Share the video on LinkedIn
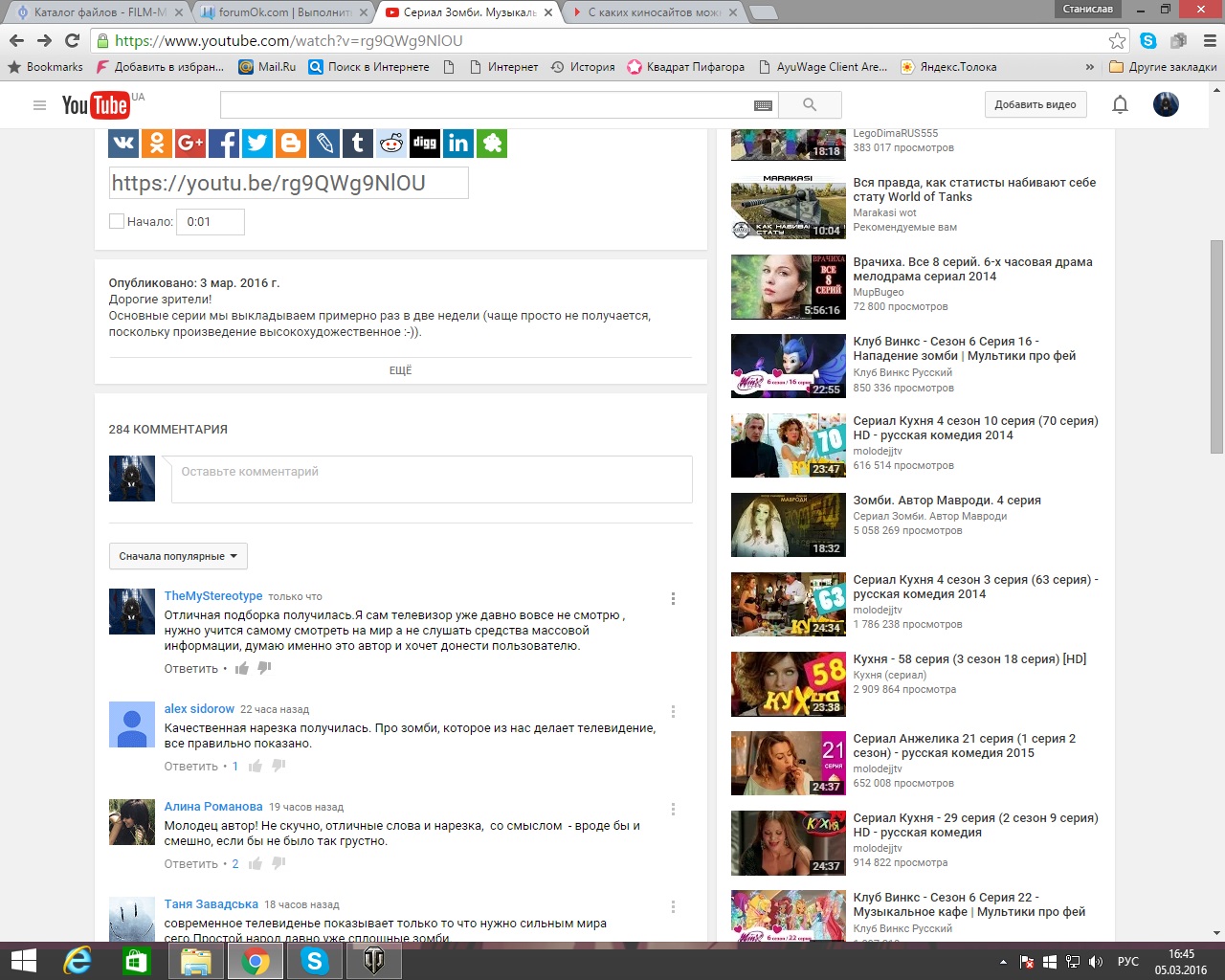This screenshot has height=980, width=1225. click(458, 144)
